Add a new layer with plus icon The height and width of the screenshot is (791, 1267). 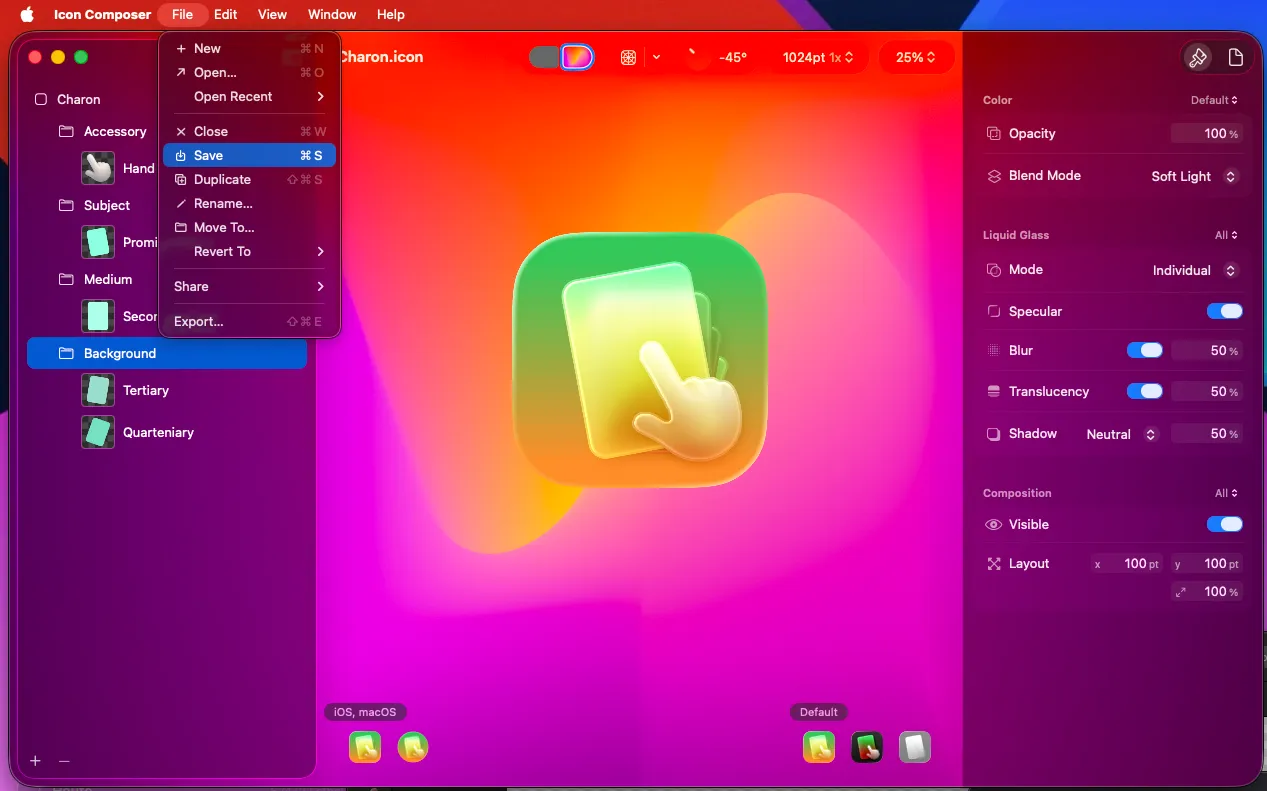click(35, 761)
